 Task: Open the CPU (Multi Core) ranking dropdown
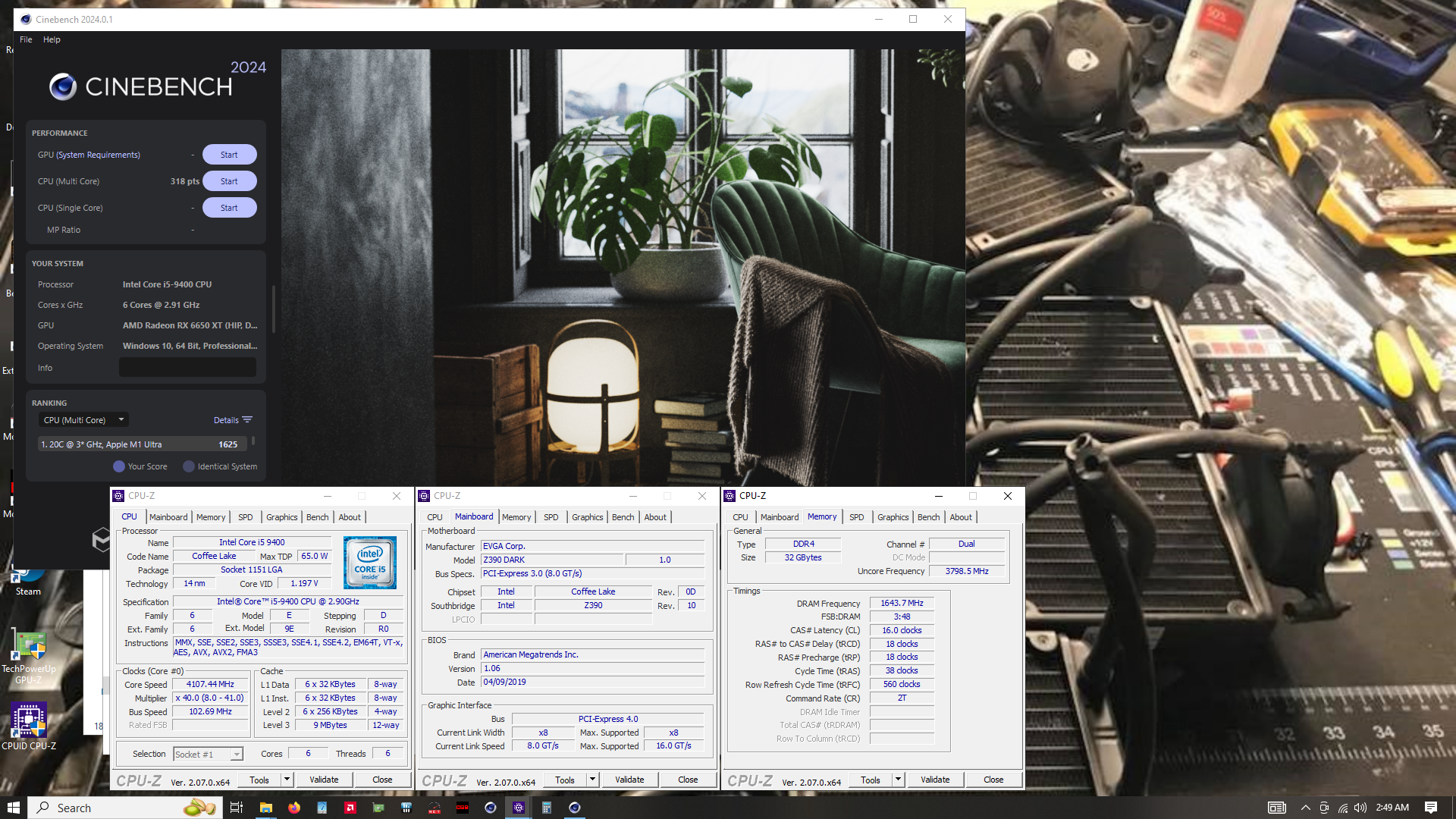click(x=83, y=420)
